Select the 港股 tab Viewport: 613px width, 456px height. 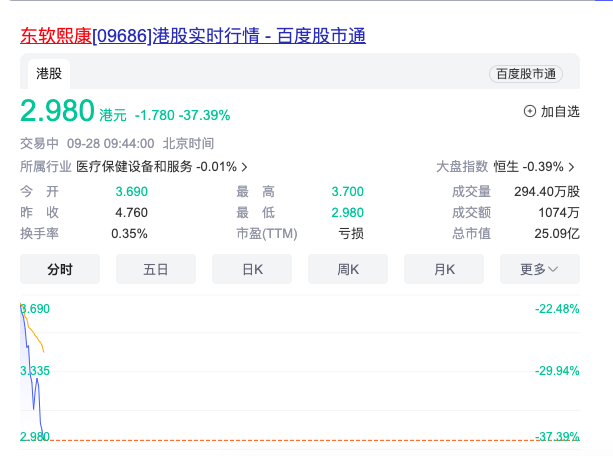click(49, 73)
